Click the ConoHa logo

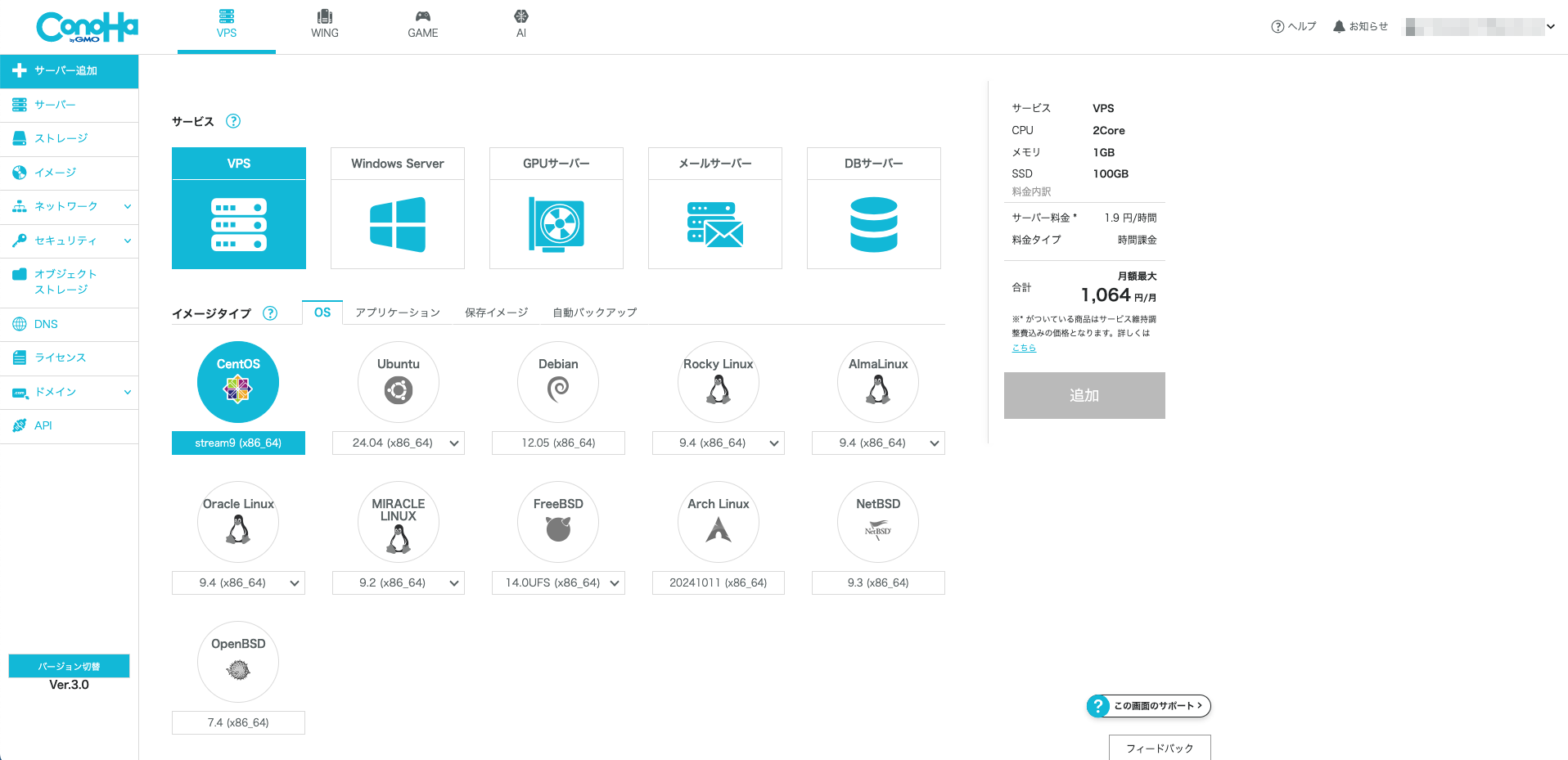coord(87,25)
